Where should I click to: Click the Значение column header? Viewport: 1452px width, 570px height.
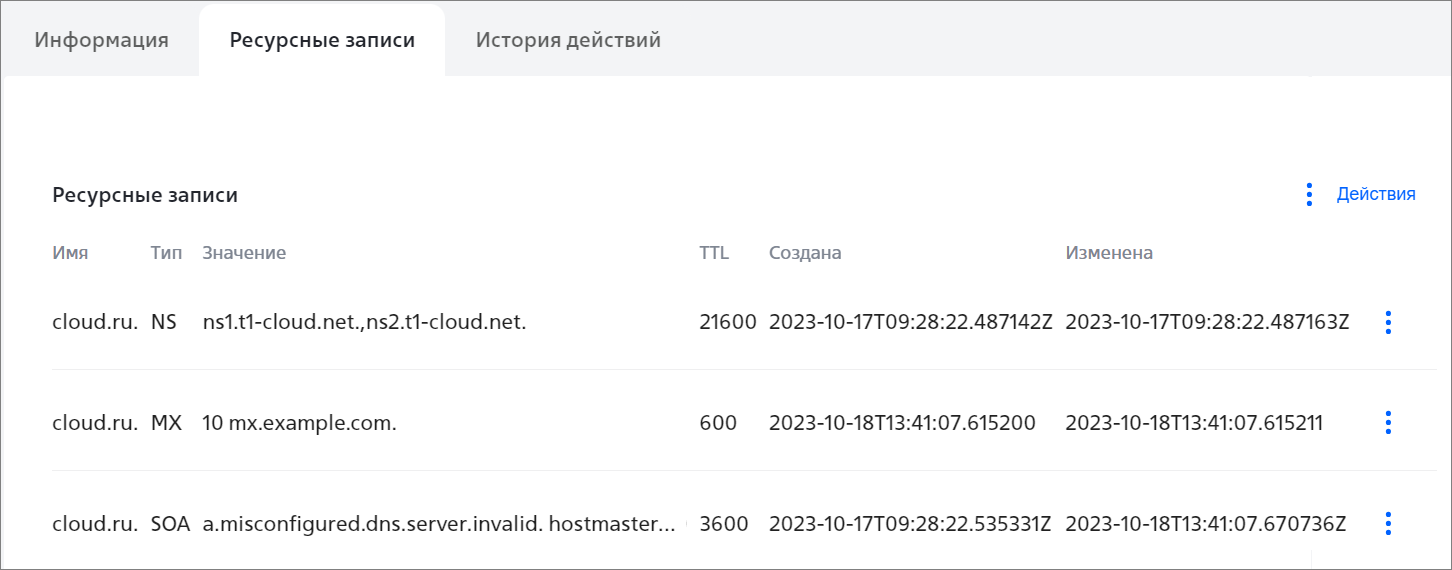pos(244,253)
